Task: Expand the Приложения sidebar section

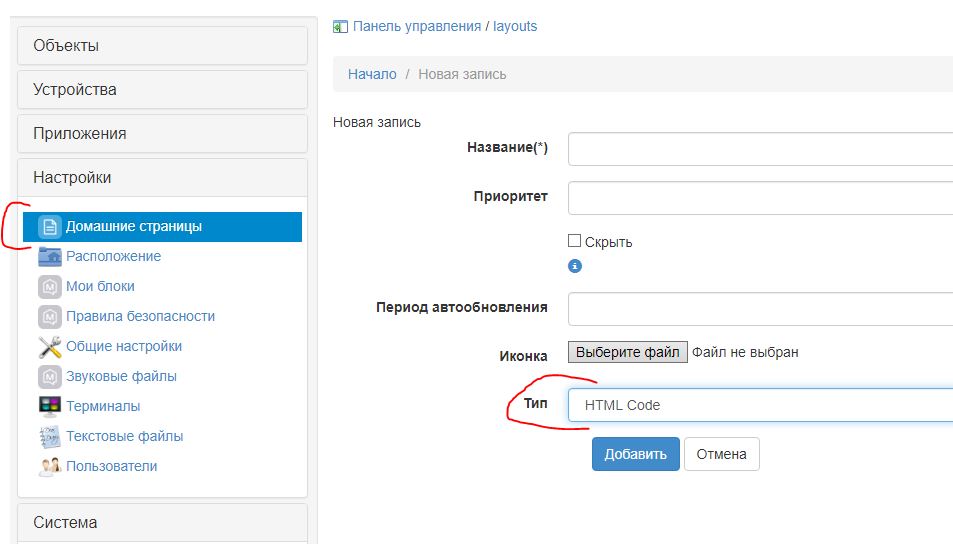Action: coord(162,134)
